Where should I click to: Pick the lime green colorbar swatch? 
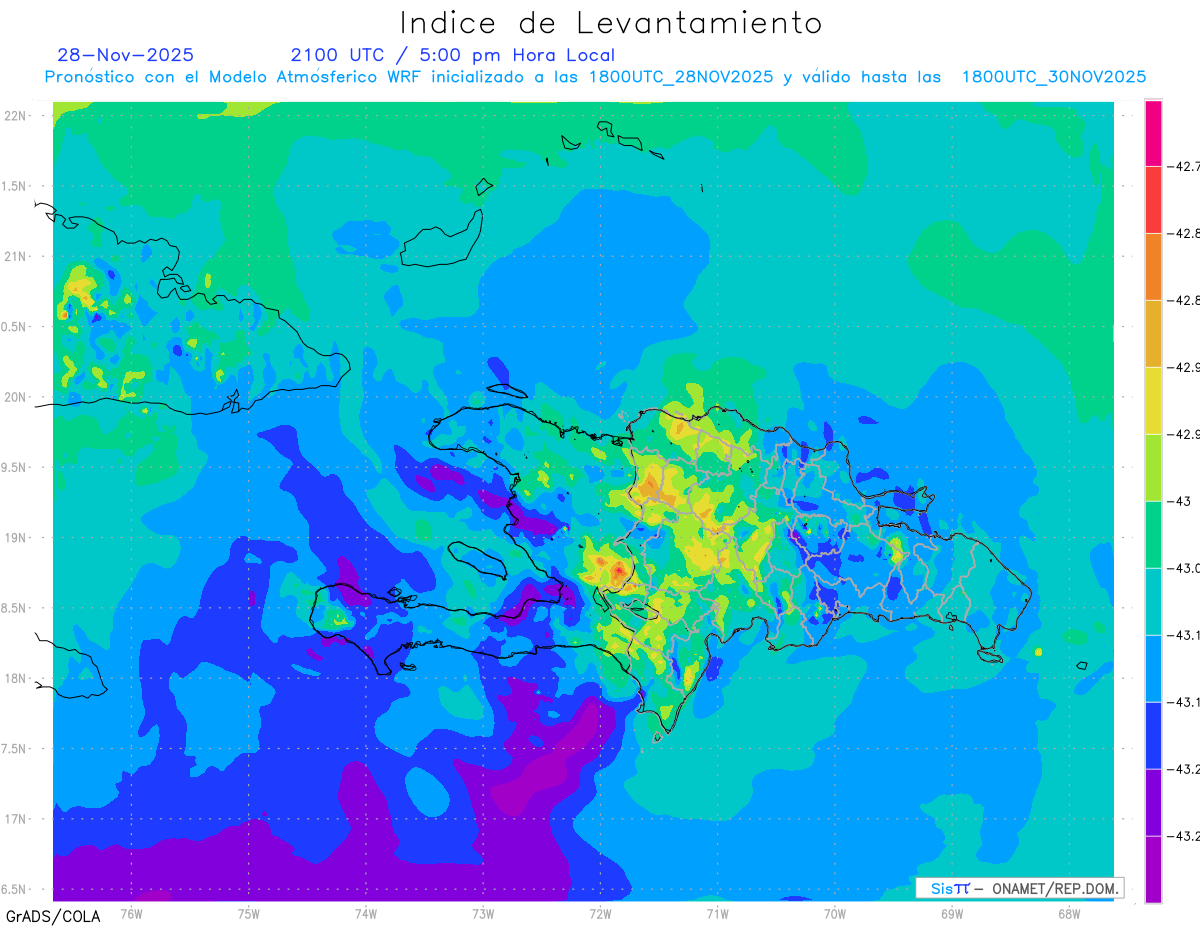pos(1153,468)
